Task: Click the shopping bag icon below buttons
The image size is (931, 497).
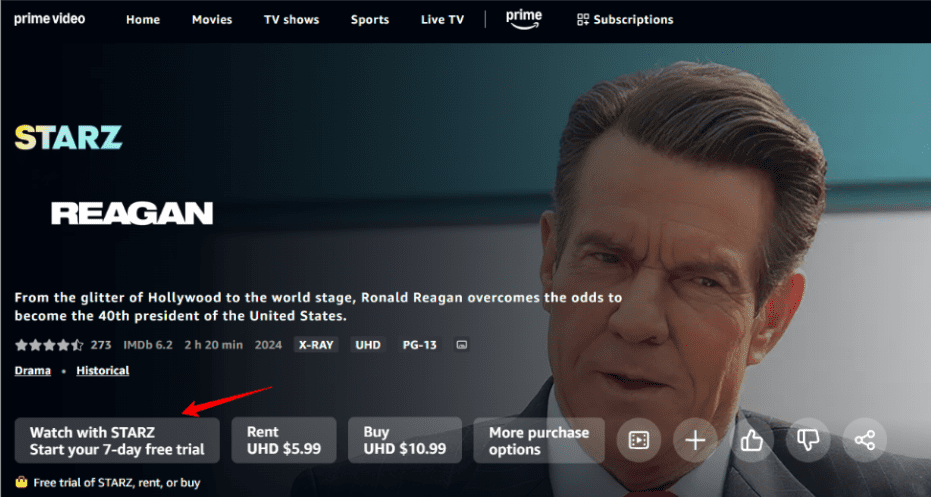Action: tap(21, 482)
